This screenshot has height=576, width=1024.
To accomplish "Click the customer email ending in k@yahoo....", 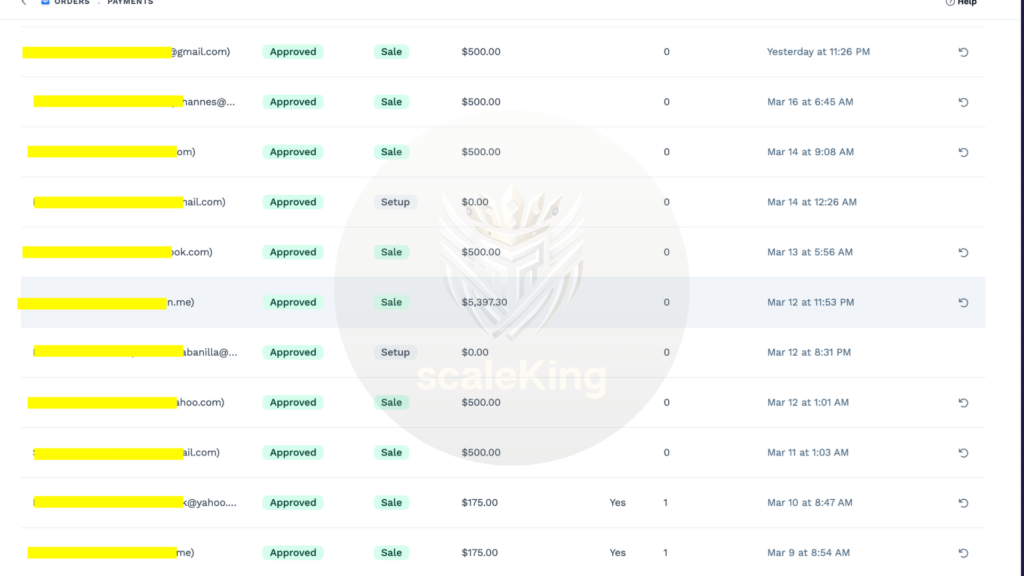I will coord(135,503).
